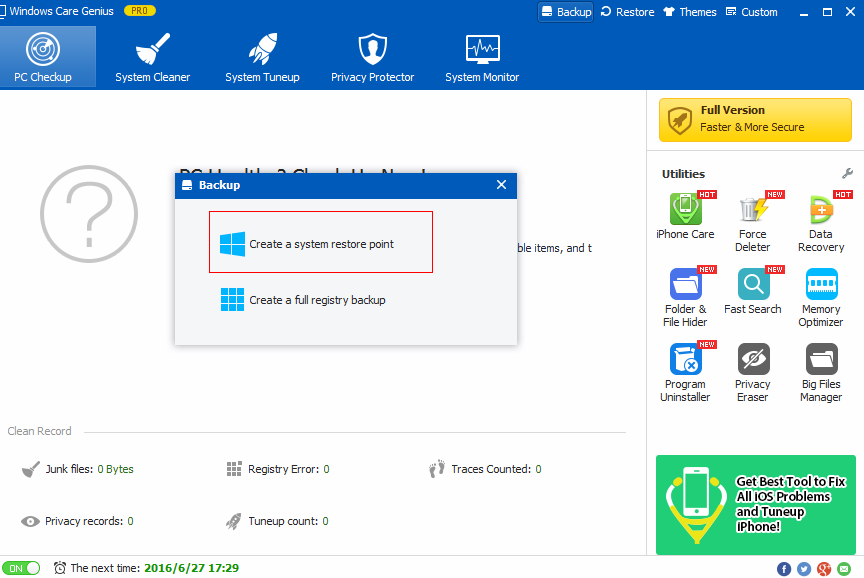This screenshot has width=864, height=578.
Task: Toggle the scheduled scan ON switch
Action: tap(21, 568)
